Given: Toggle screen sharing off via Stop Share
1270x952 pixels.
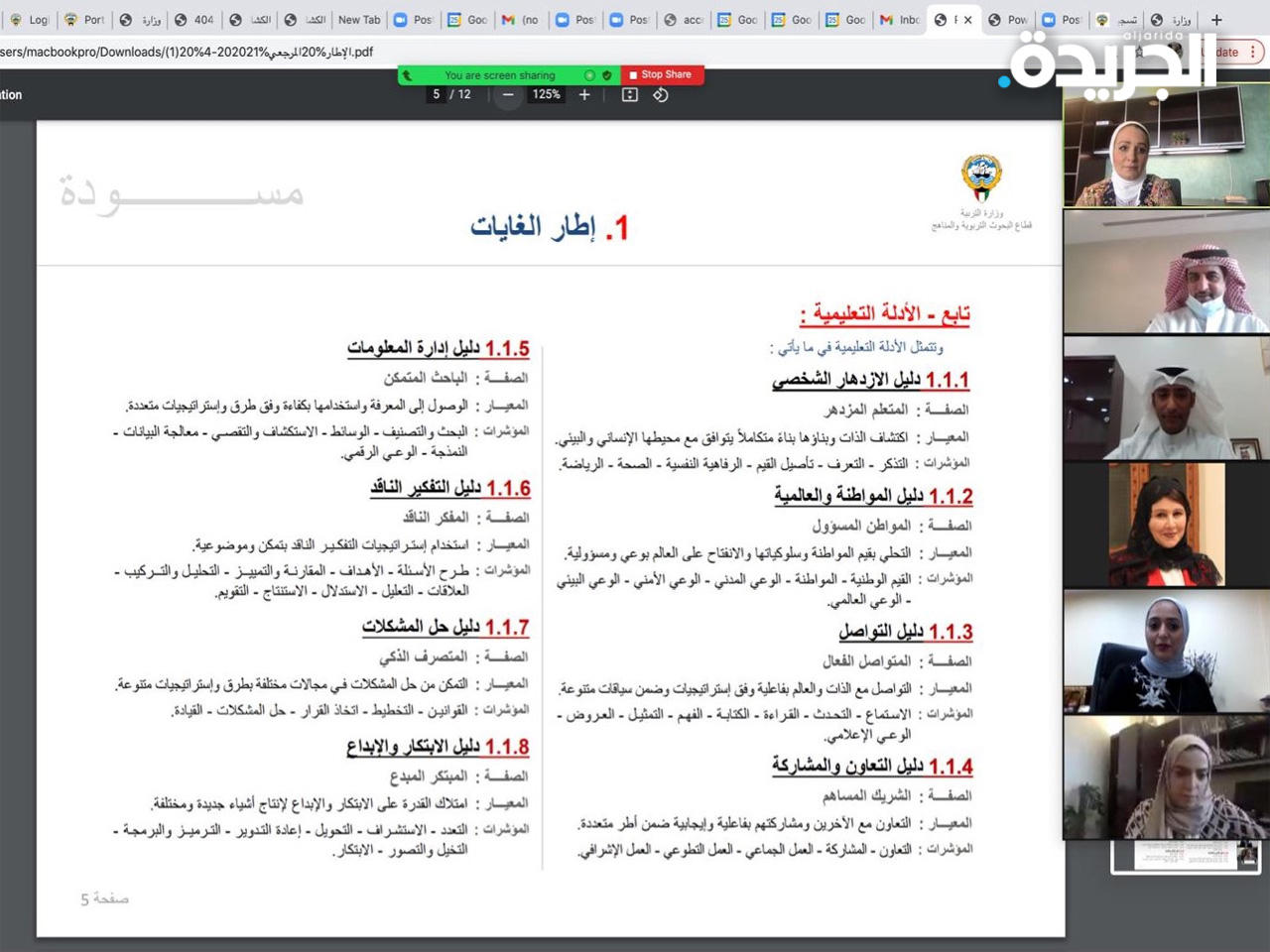Looking at the screenshot, I should 662,74.
